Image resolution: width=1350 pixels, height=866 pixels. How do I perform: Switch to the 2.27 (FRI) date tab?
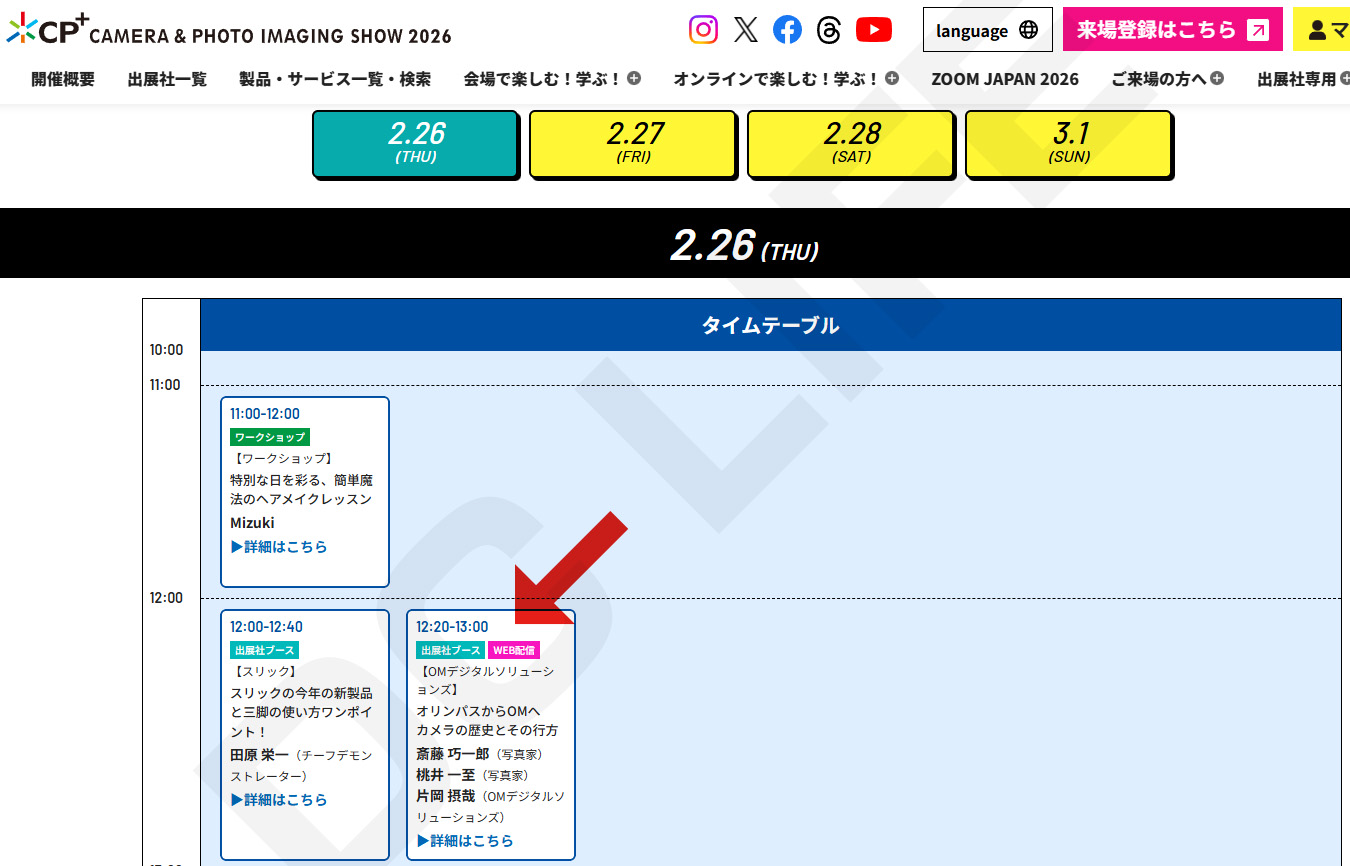(633, 142)
